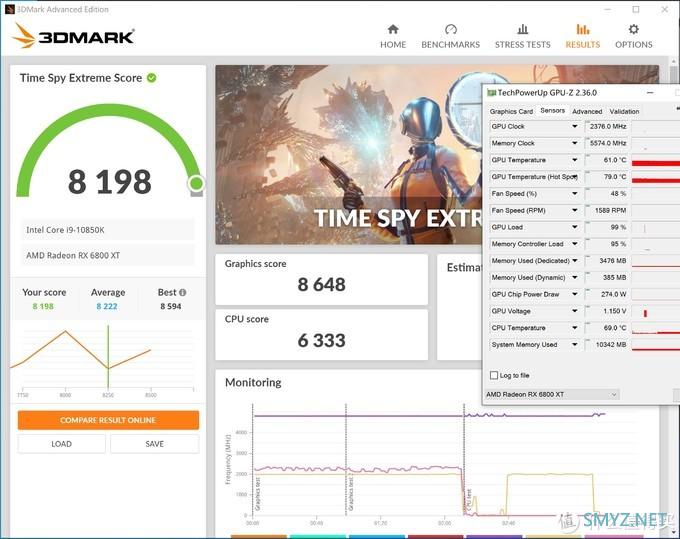
Task: Open Memory Used (Dynamic) dropdown
Action: (x=575, y=278)
